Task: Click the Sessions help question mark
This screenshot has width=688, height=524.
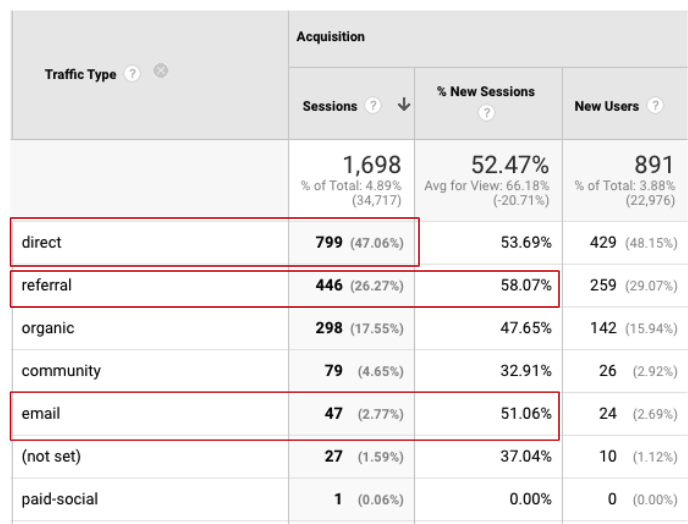Action: tap(373, 106)
